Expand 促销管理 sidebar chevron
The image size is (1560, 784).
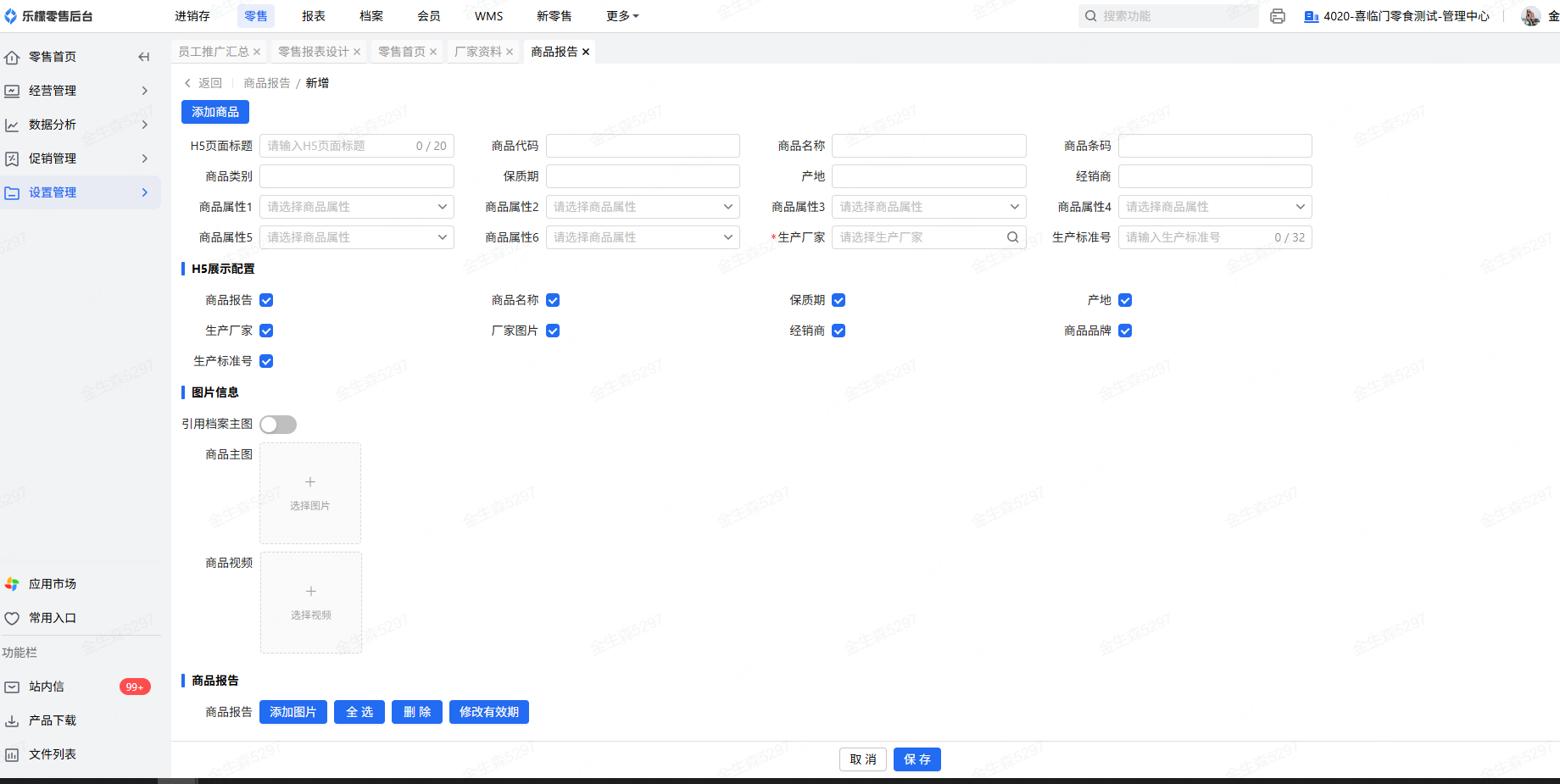click(x=145, y=158)
